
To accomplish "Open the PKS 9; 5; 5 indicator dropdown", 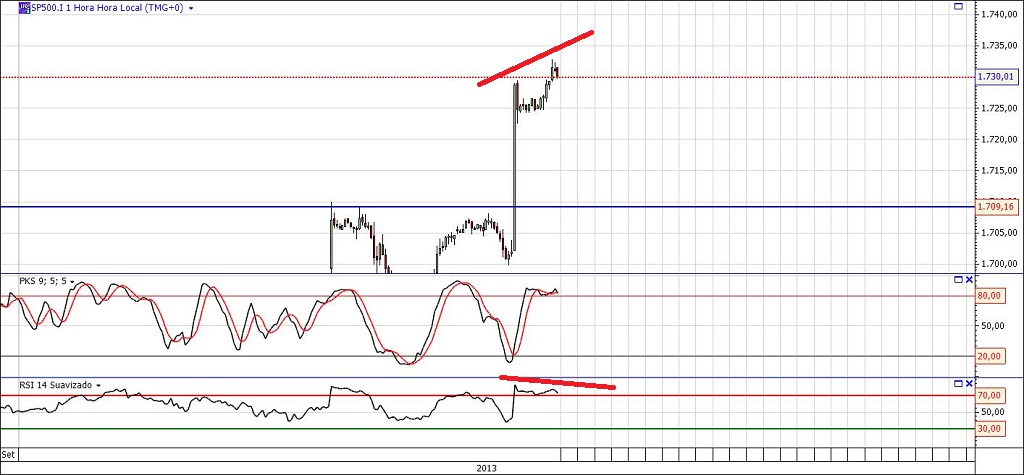I will pyautogui.click(x=72, y=282).
